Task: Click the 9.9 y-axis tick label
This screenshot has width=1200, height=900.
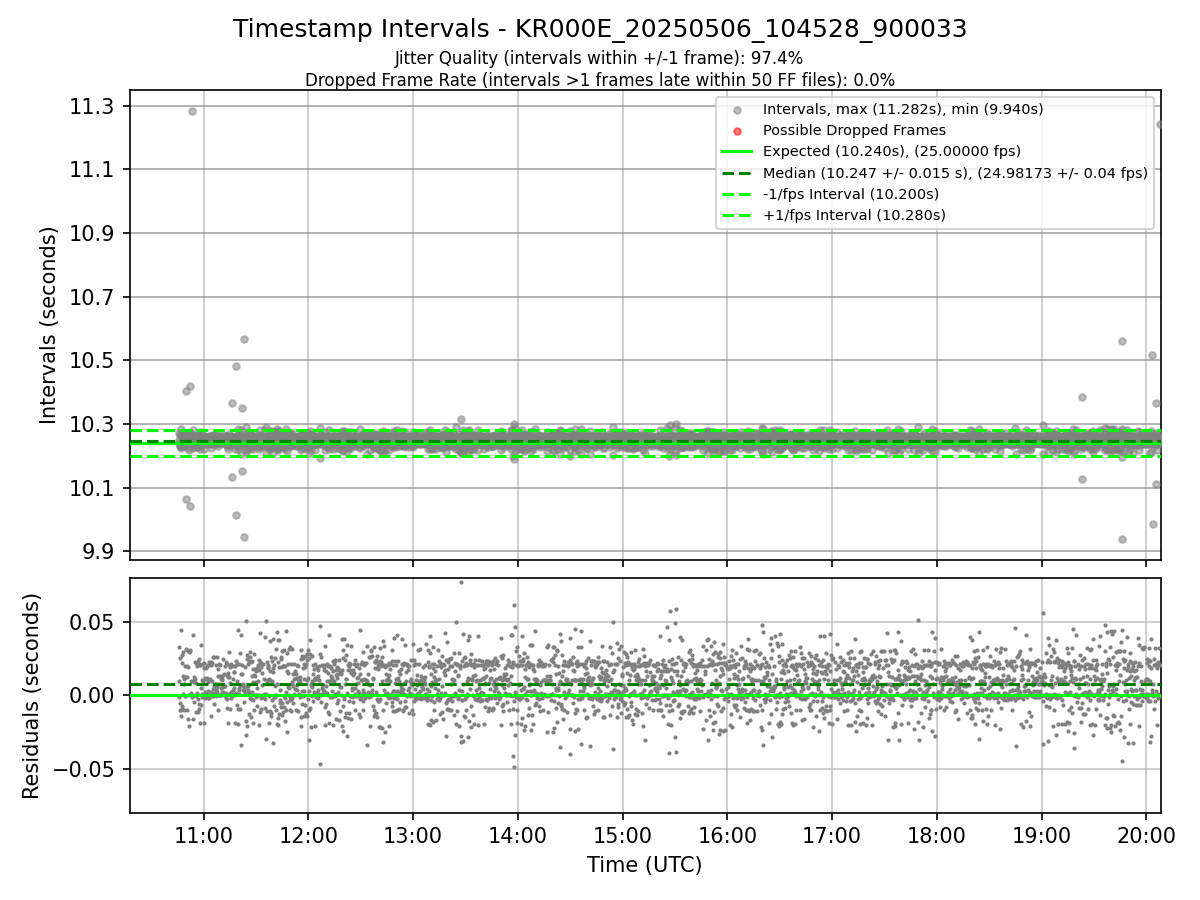Action: click(98, 552)
